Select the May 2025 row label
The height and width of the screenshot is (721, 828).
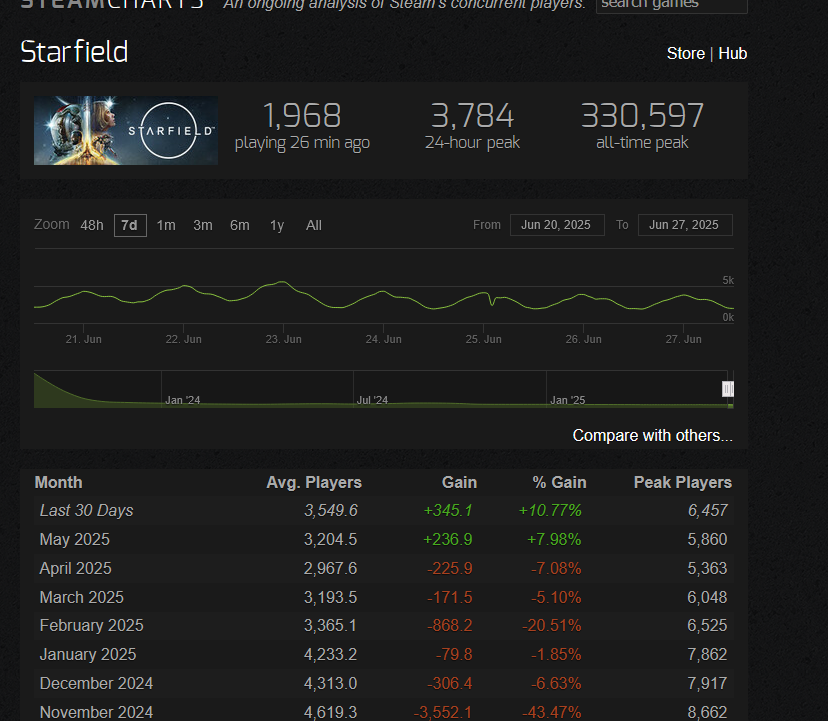74,539
